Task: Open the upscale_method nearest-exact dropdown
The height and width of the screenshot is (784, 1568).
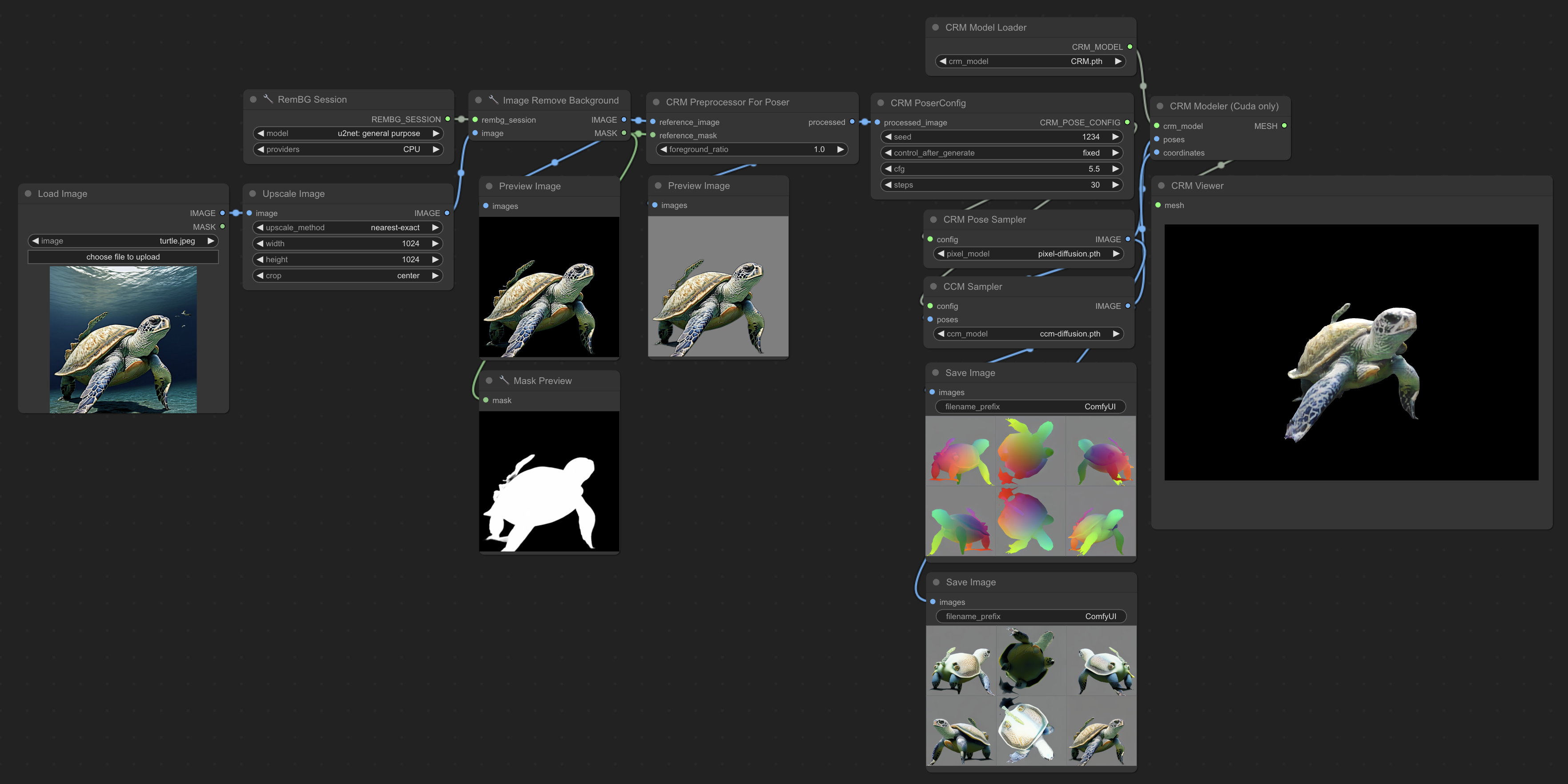Action: (348, 228)
